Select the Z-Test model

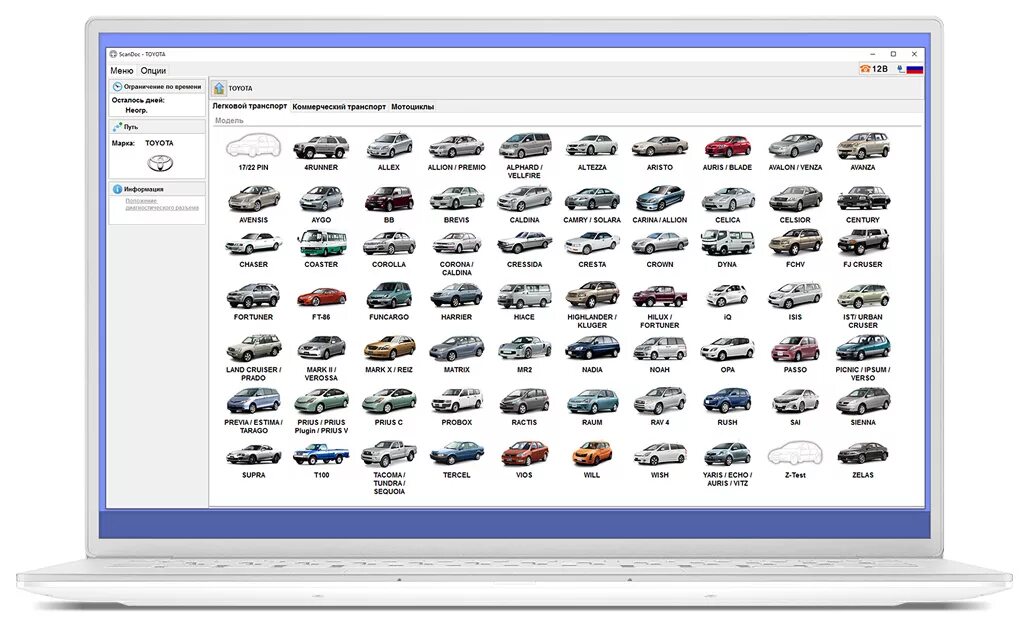click(795, 460)
